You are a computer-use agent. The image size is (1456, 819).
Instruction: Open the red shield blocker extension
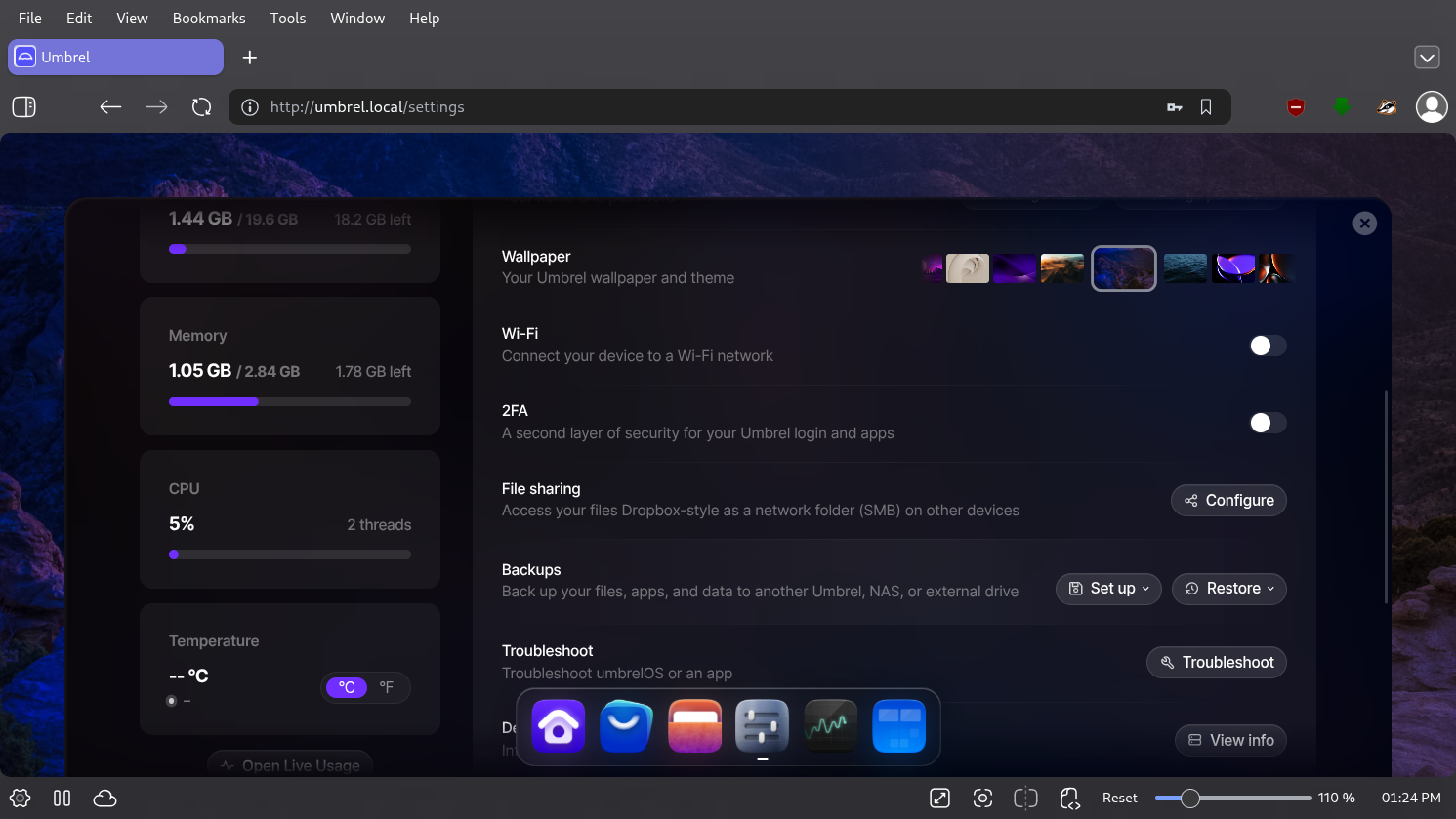coord(1296,106)
